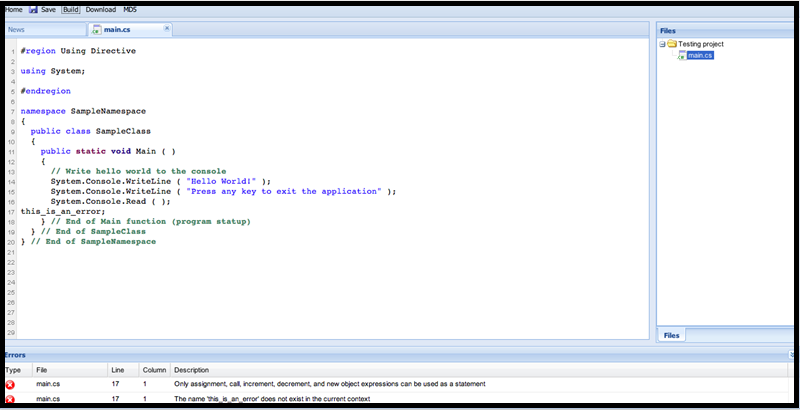The height and width of the screenshot is (410, 800).
Task: Select the Files tab at panel bottom
Action: [x=671, y=336]
